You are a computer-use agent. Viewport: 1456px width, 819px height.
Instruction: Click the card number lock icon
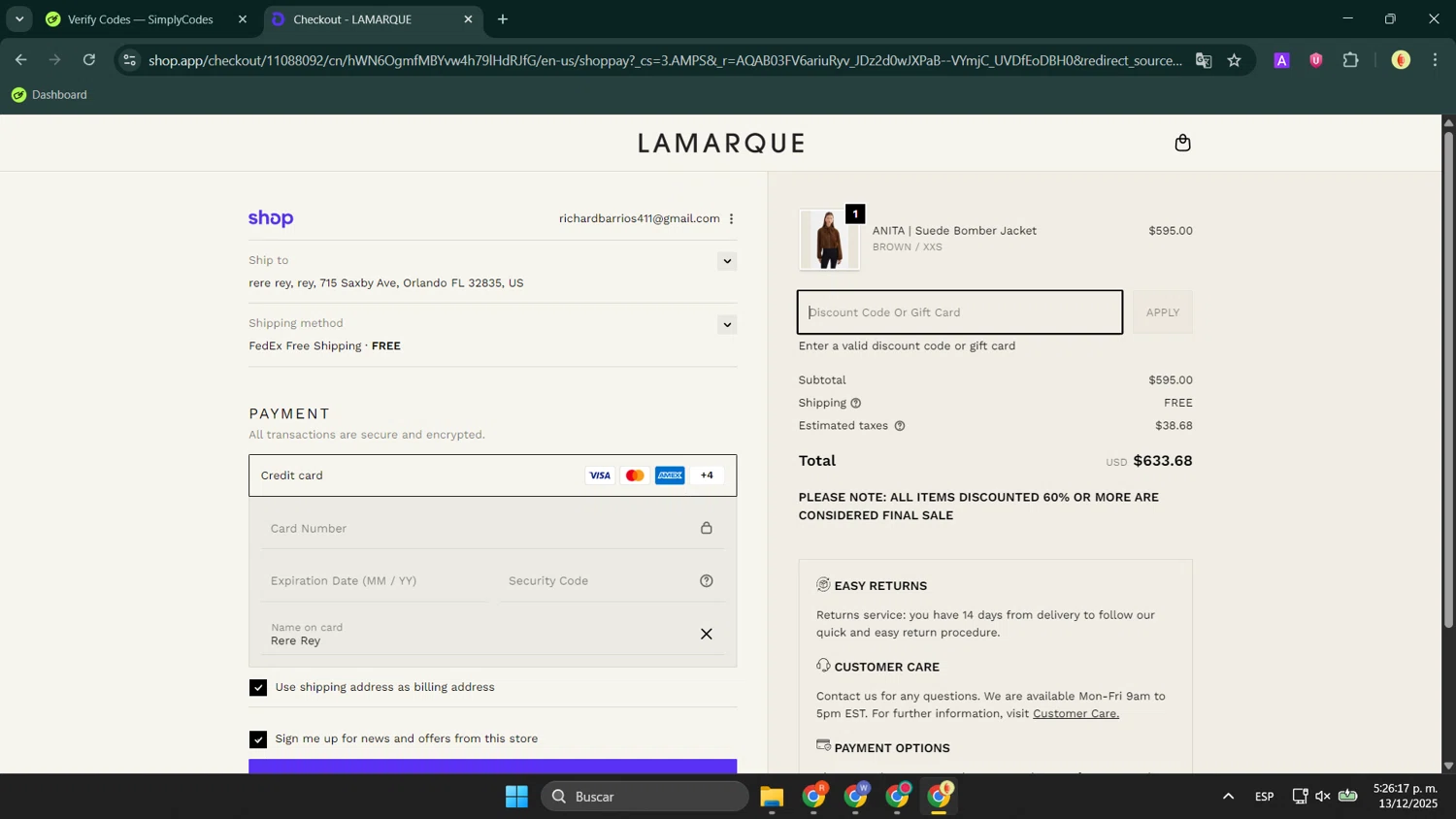tap(707, 528)
